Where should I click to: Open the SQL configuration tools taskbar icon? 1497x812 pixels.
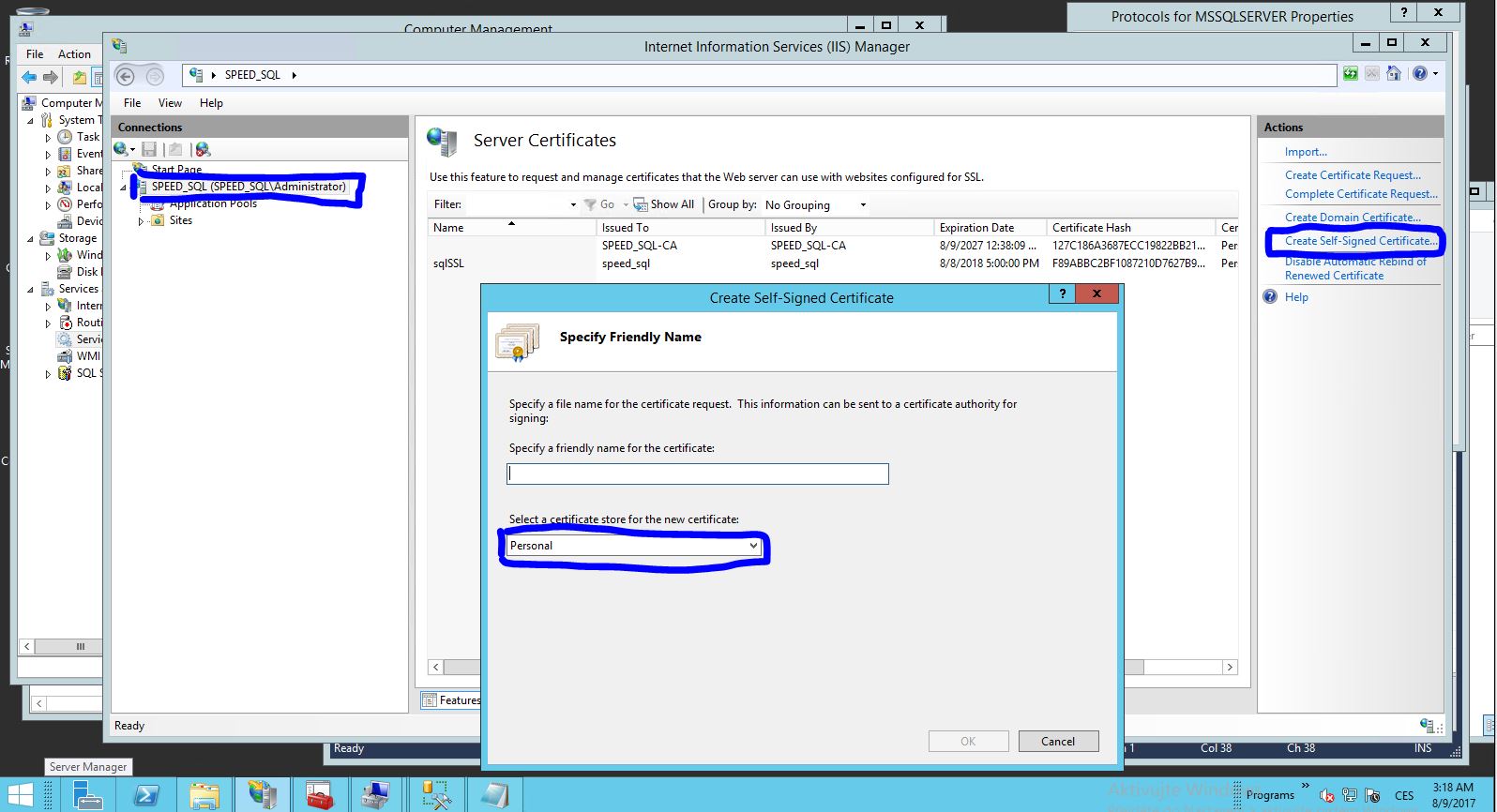436,794
